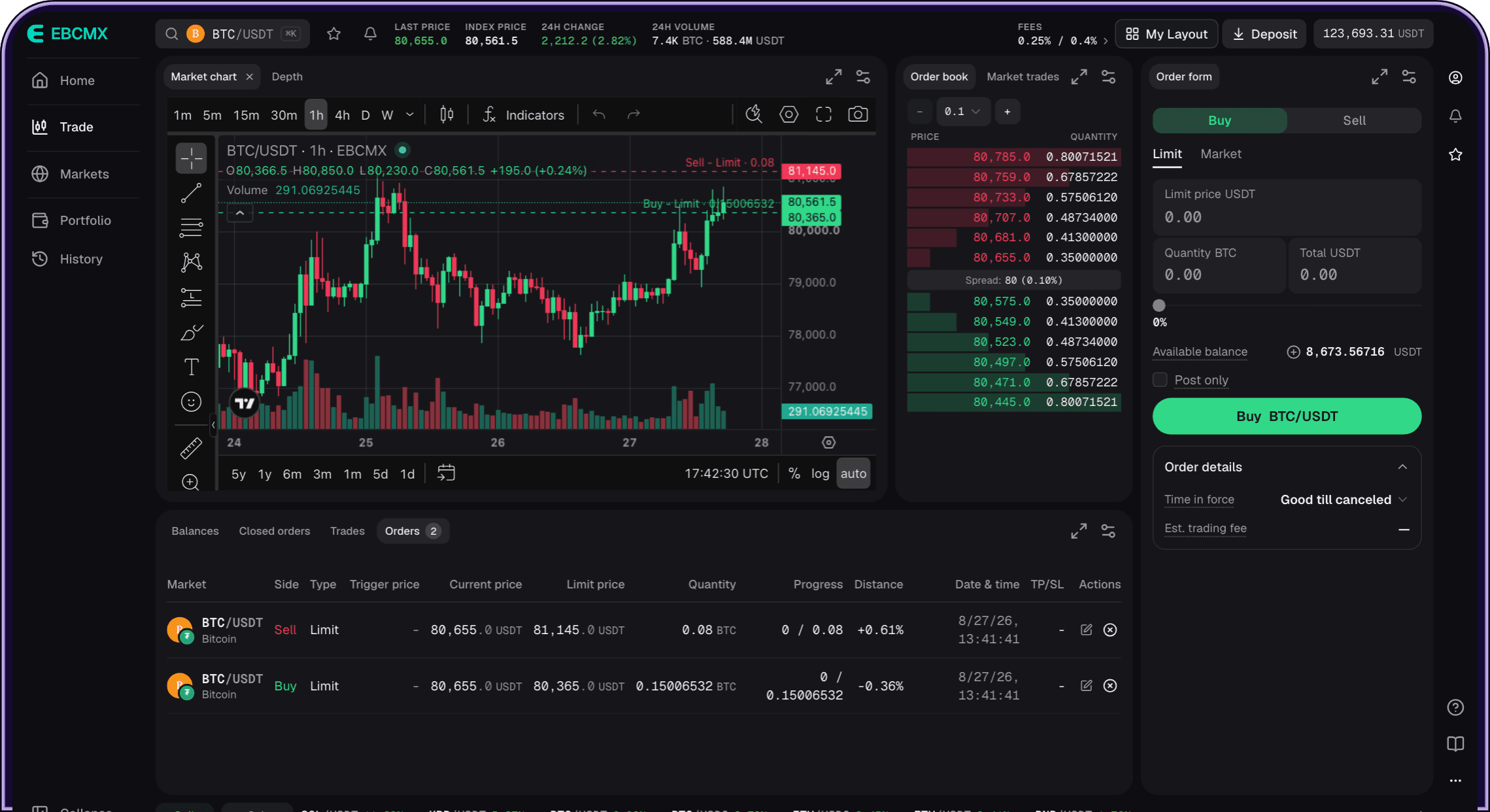The image size is (1490, 812).
Task: Add BTC/USDT to favorites star
Action: coord(334,34)
